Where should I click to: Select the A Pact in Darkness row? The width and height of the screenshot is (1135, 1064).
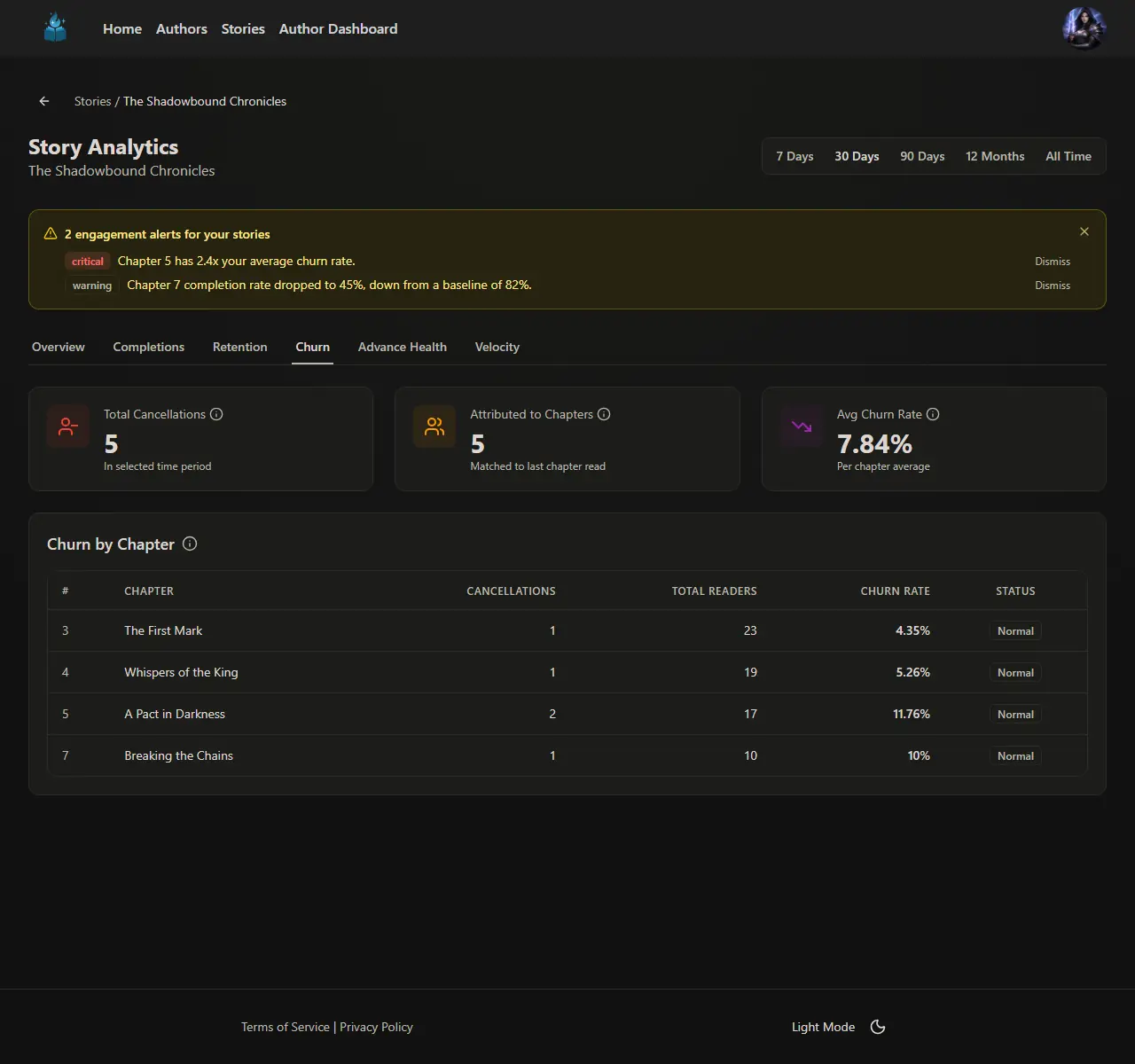pyautogui.click(x=175, y=714)
